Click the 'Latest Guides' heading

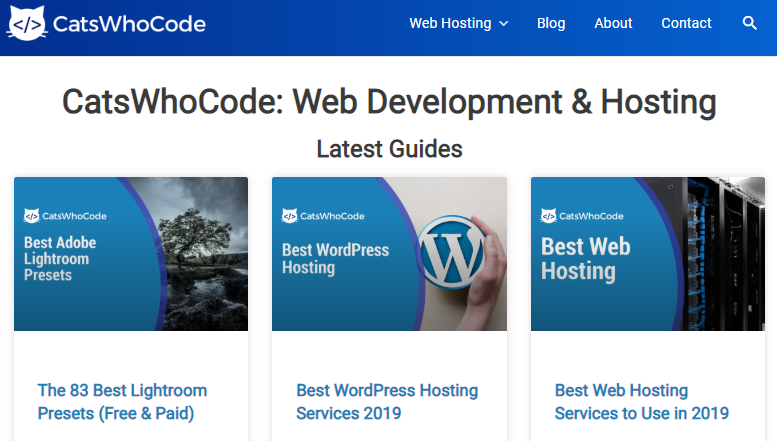pos(389,149)
